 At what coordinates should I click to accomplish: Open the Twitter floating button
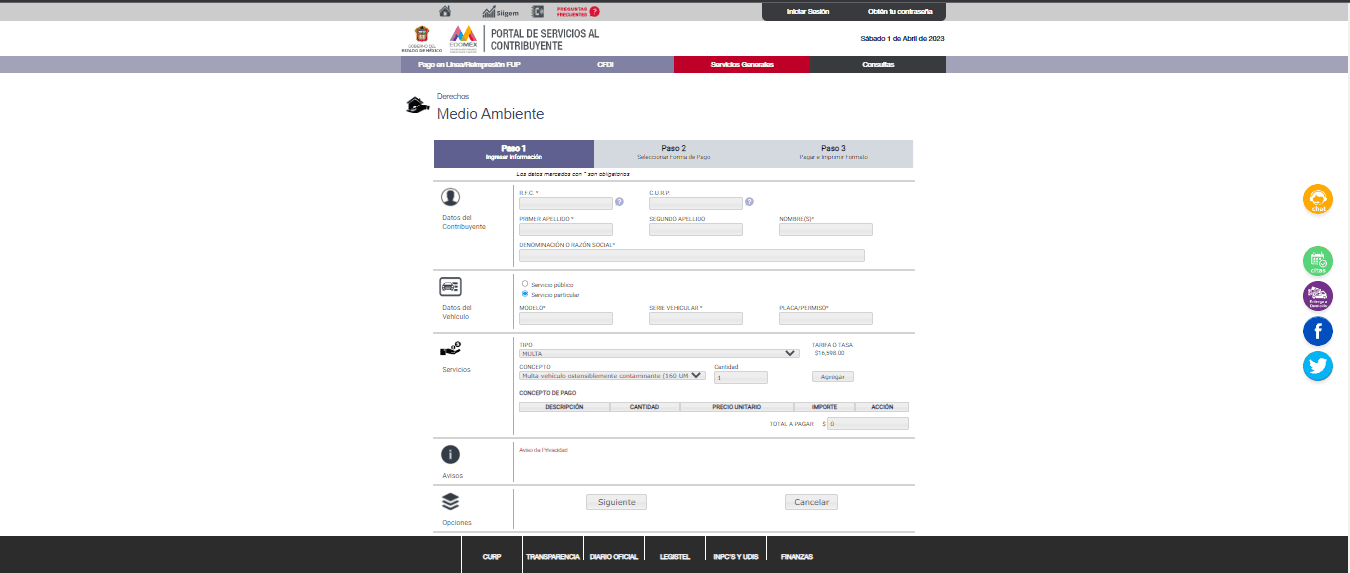[1318, 366]
